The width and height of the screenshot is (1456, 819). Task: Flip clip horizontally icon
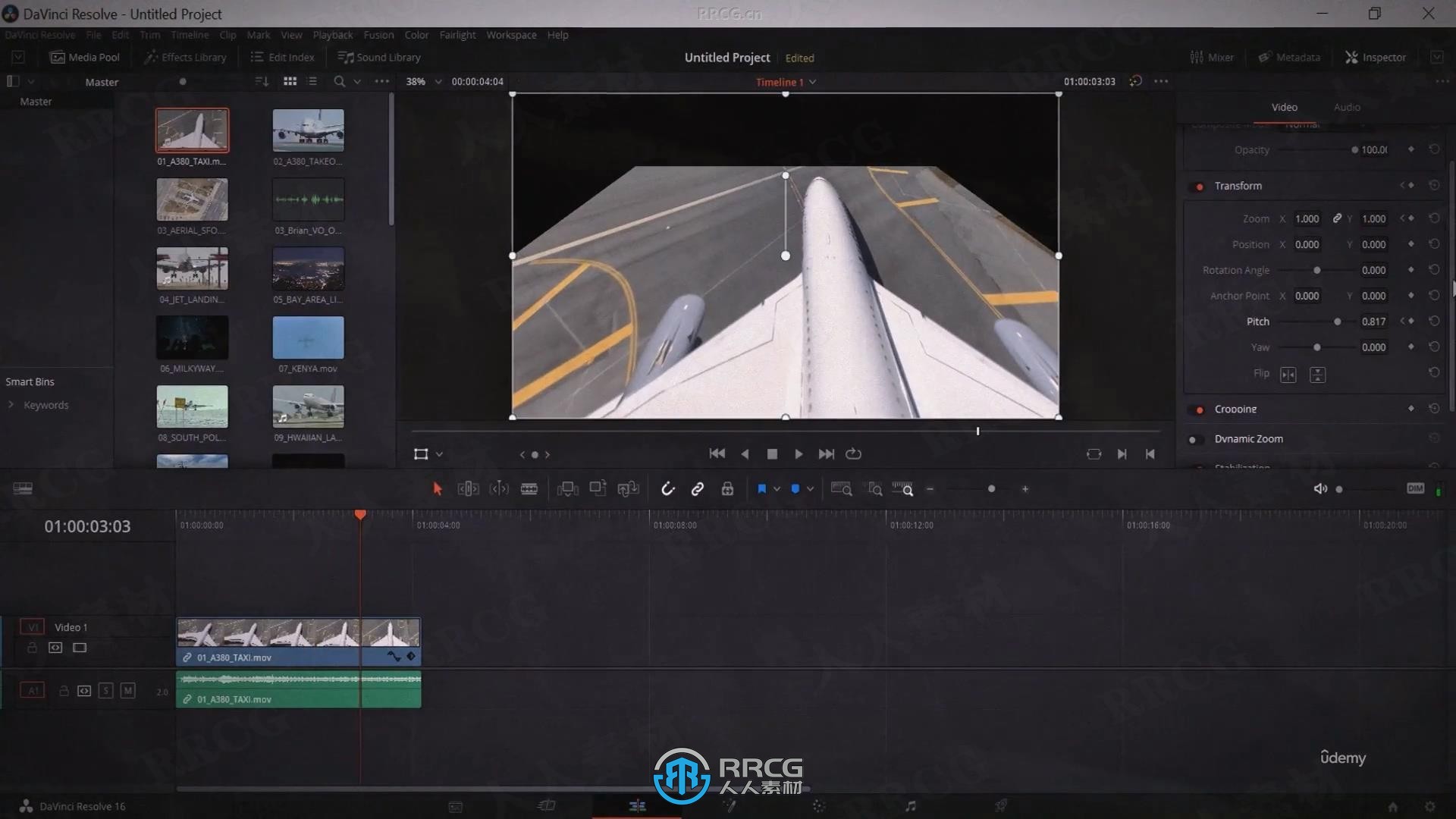[1288, 375]
